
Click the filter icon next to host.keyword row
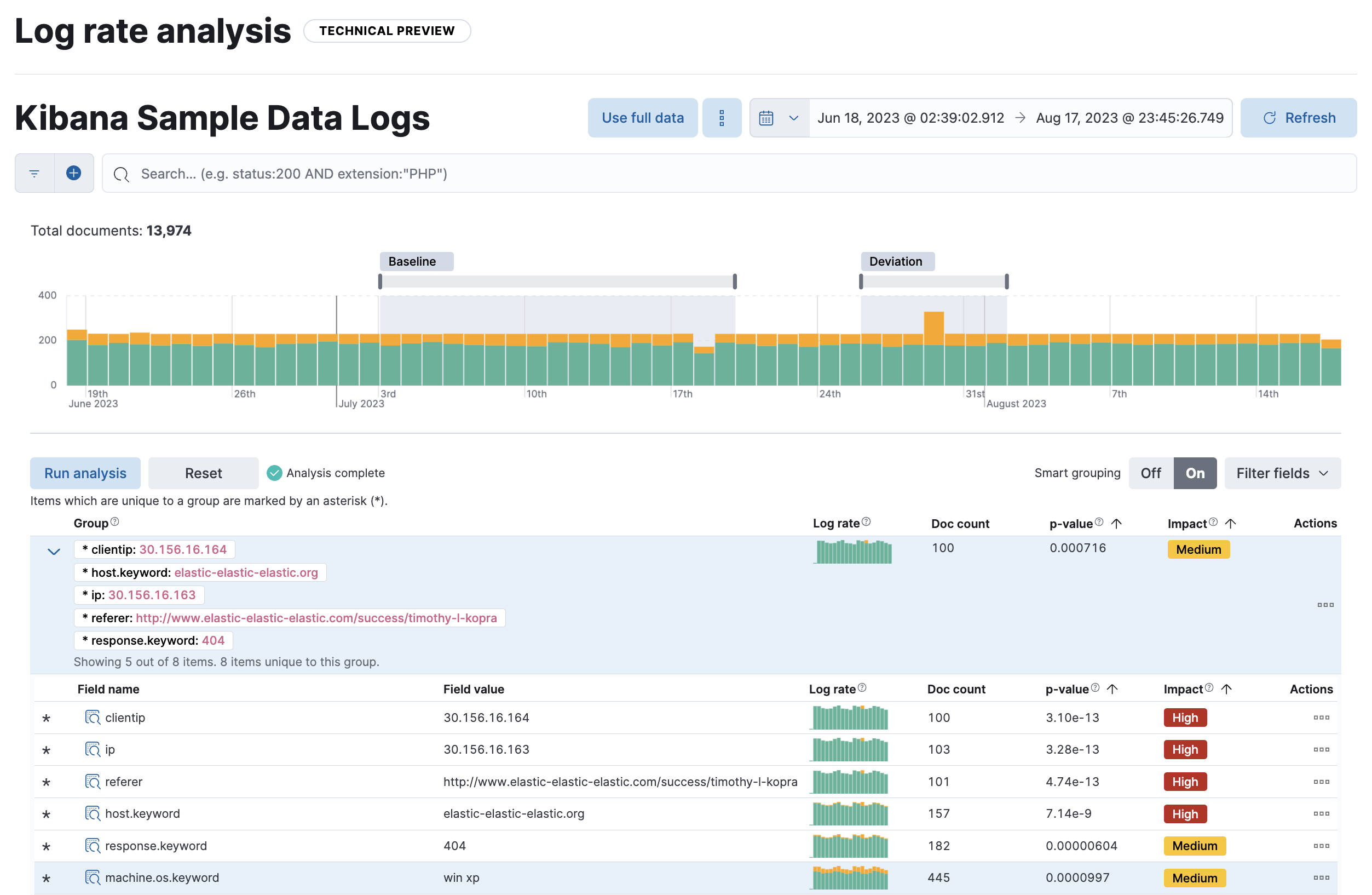93,814
